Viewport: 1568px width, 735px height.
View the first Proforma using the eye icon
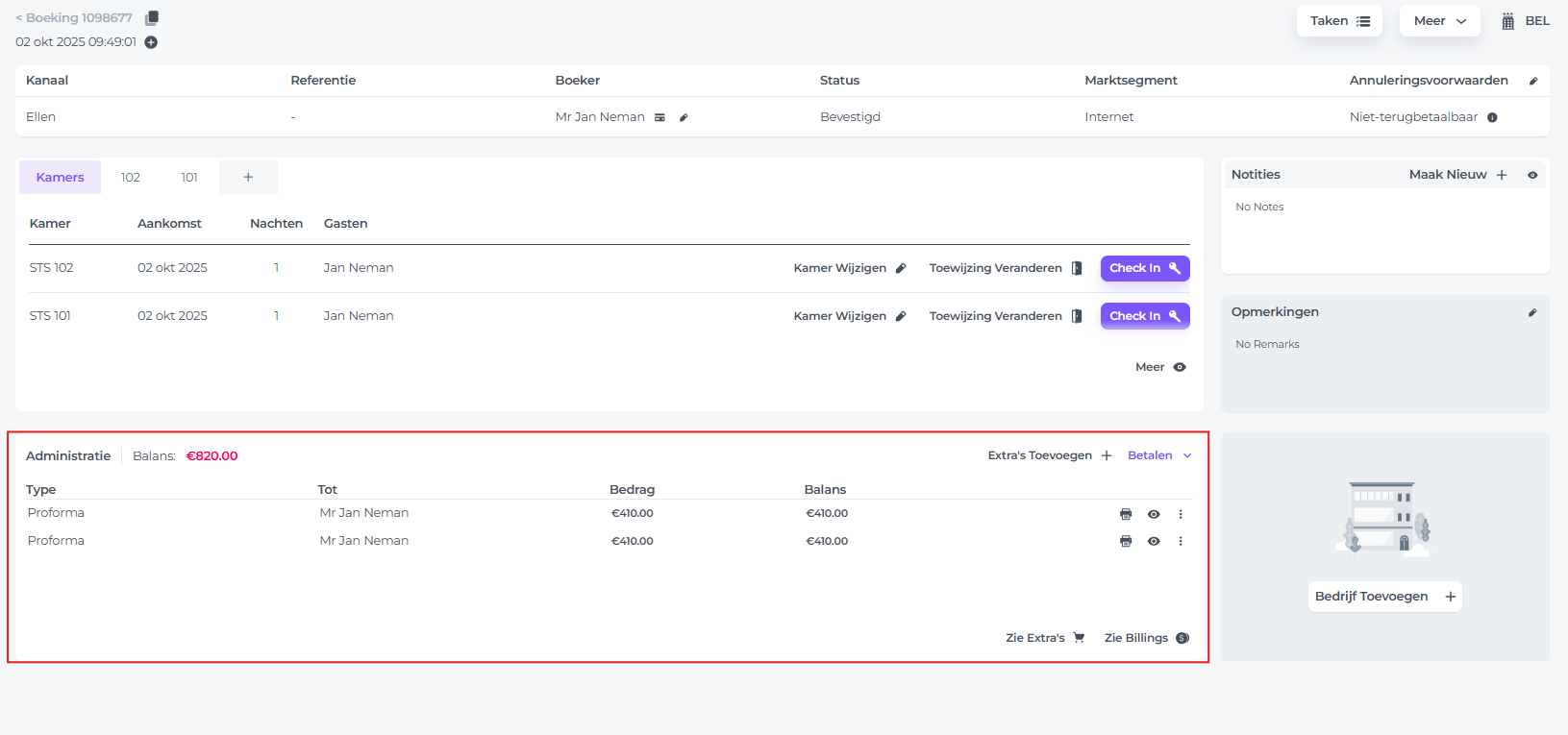(1154, 514)
